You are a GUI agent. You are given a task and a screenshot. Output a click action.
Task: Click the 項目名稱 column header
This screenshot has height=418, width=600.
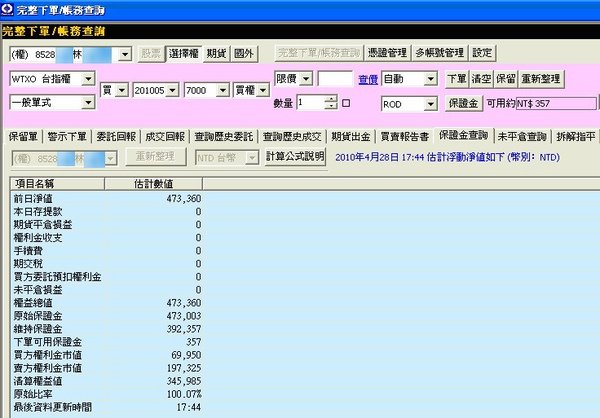(x=57, y=184)
